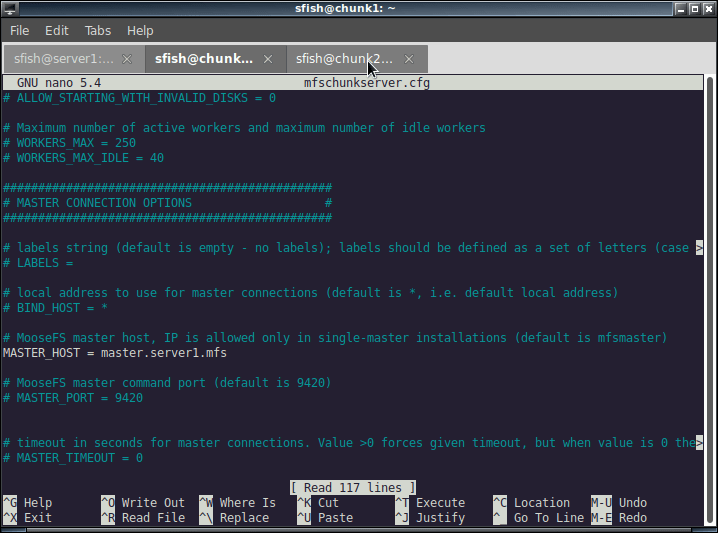The width and height of the screenshot is (718, 533).
Task: Click the ^G Help shortcut
Action: click(27, 503)
